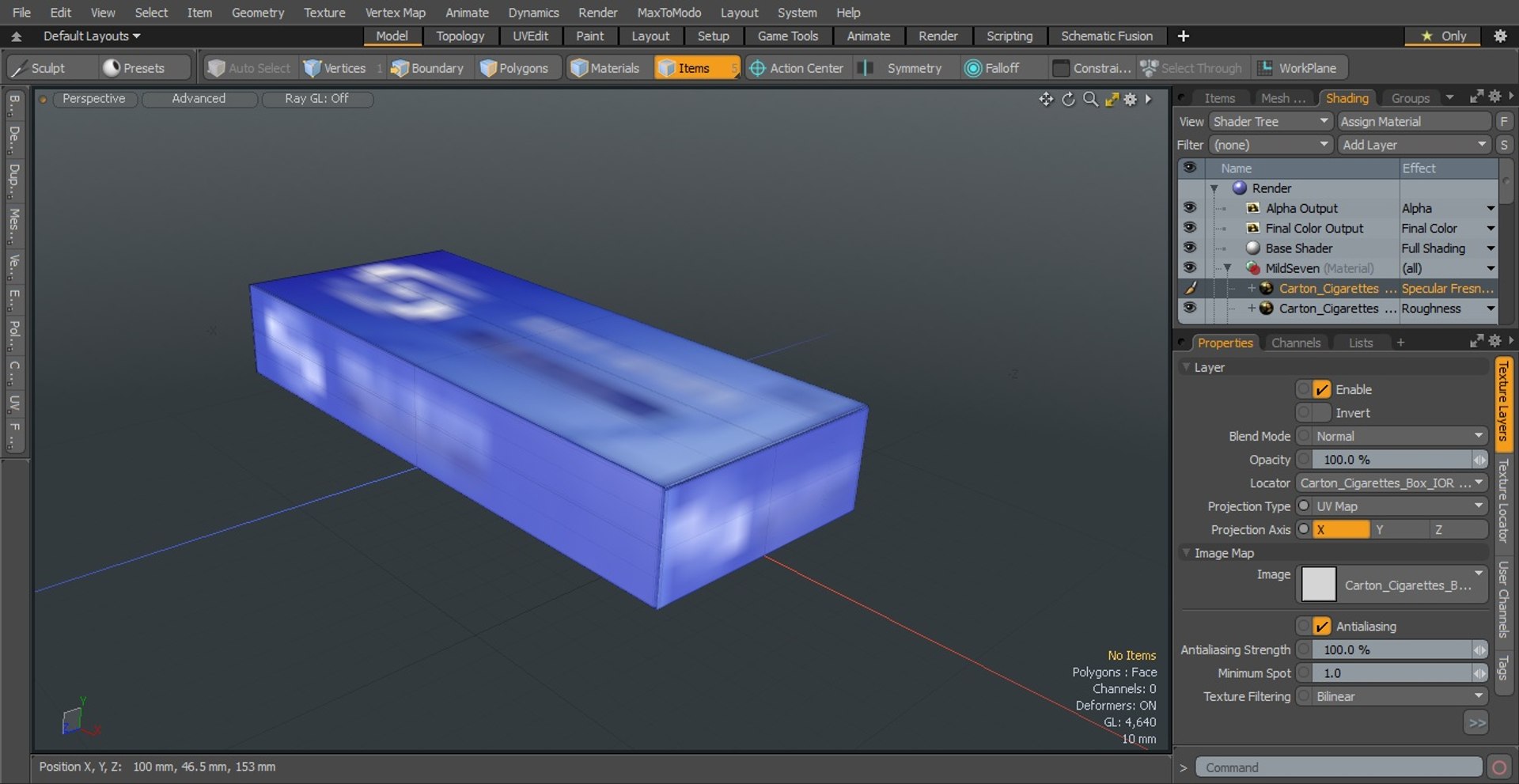Toggle the Only favorites button
The height and width of the screenshot is (784, 1519).
(x=1444, y=36)
